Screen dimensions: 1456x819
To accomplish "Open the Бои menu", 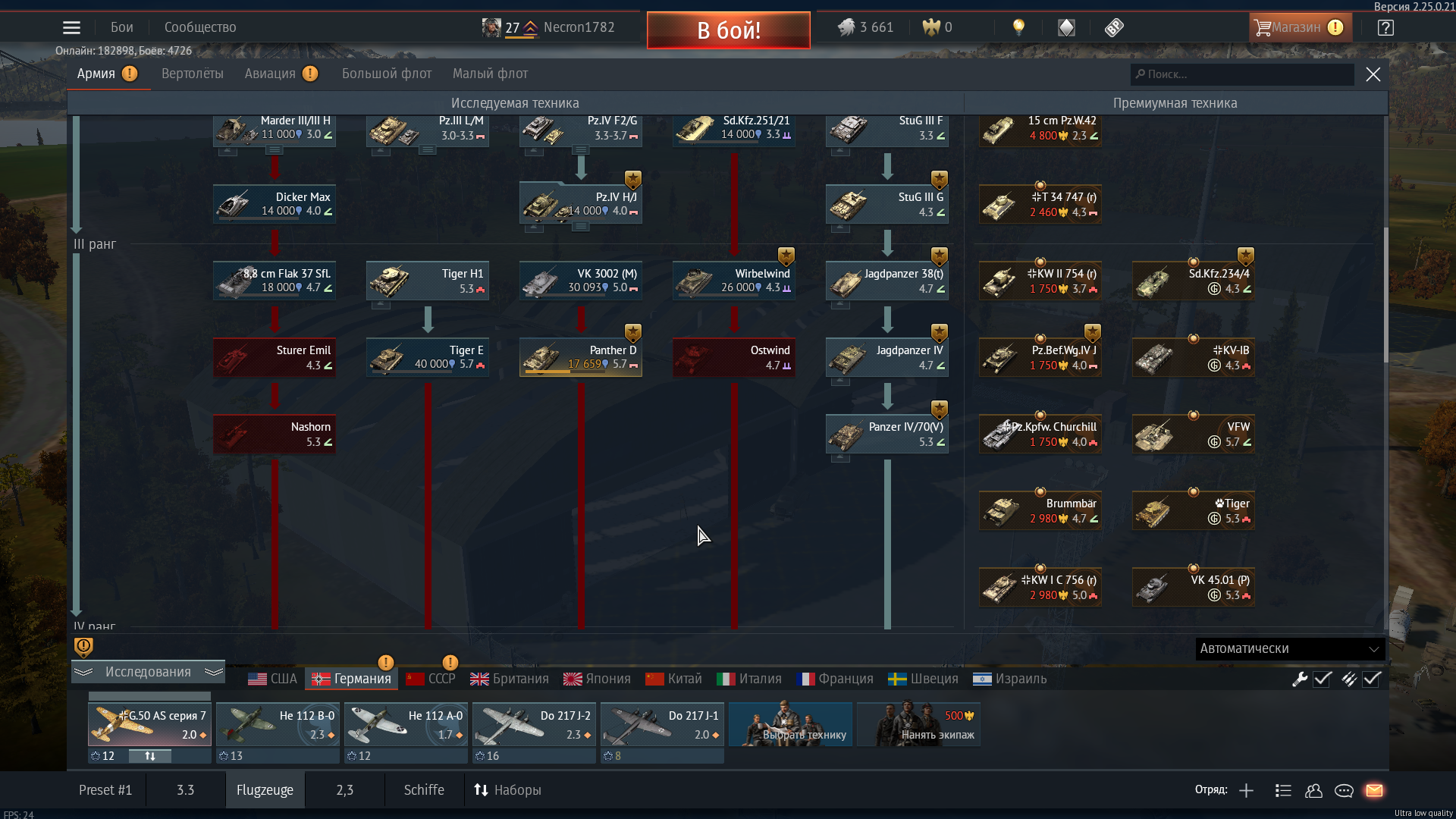I will coord(122,27).
